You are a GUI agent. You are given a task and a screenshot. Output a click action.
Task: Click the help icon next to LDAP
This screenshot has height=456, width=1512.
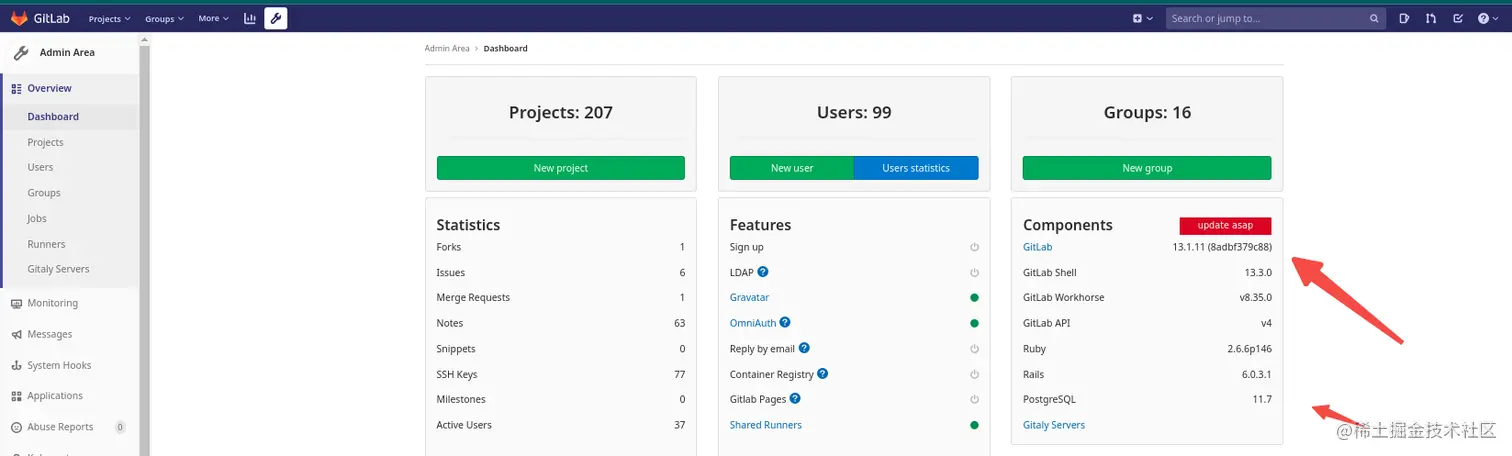pos(763,271)
